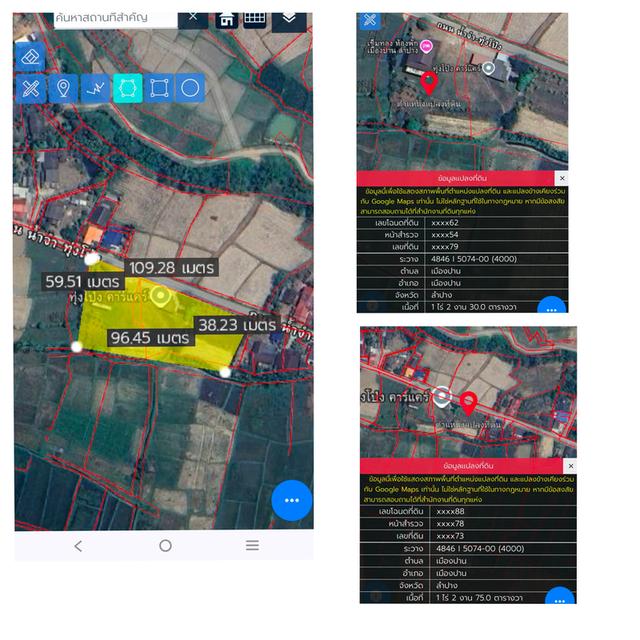
Task: Close the top-right land parcel info panel
Action: coord(562,179)
